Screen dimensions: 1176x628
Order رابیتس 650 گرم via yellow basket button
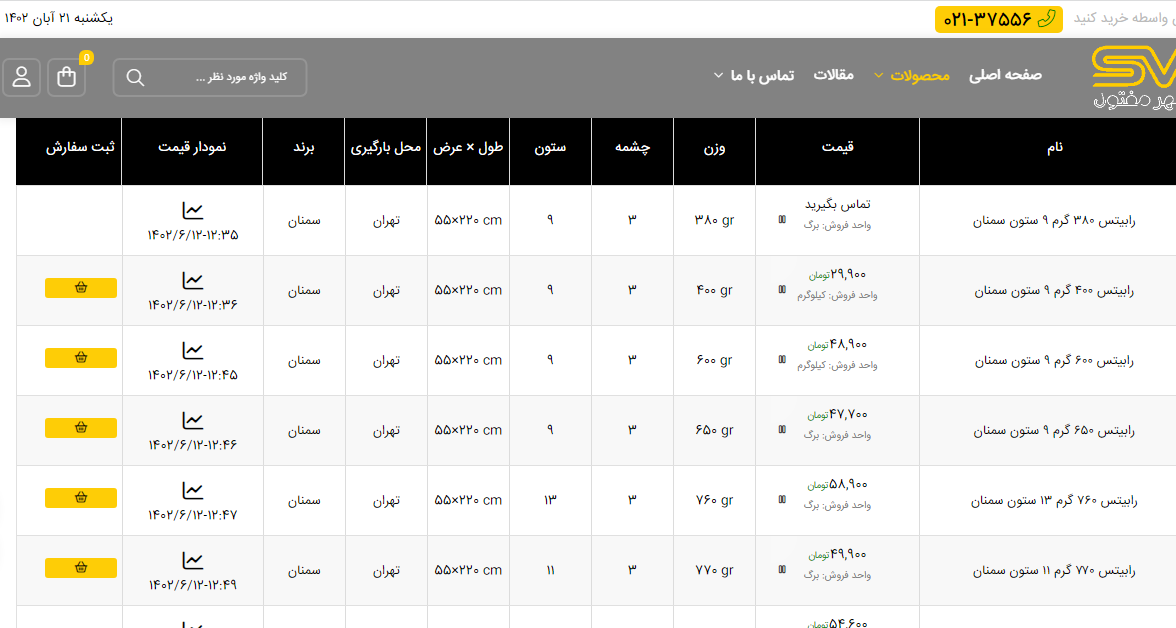81,428
